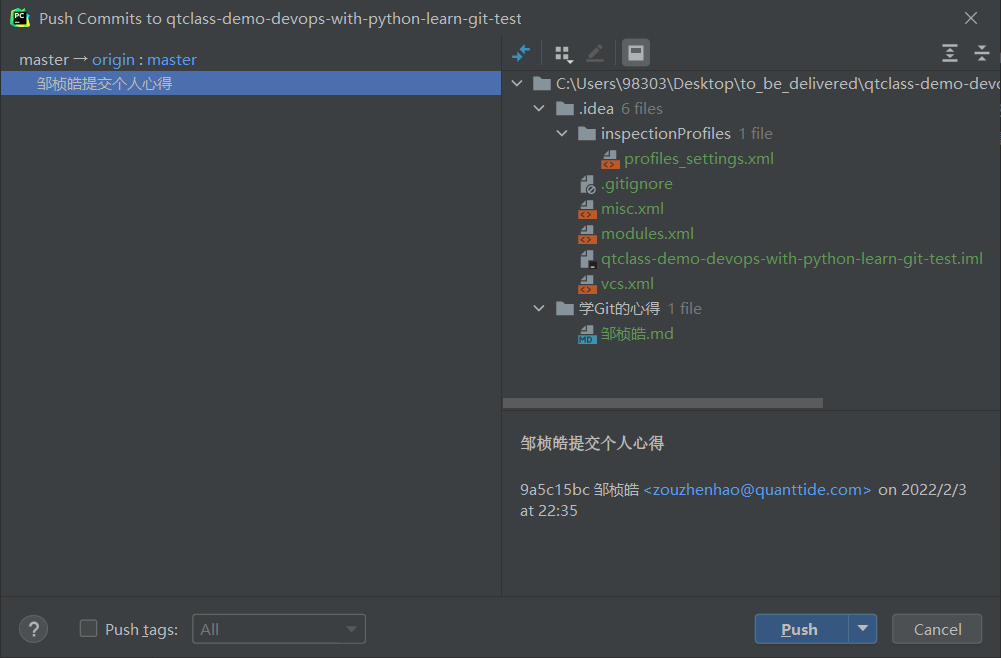1001x658 pixels.
Task: Click the Cancel button
Action: click(x=937, y=629)
